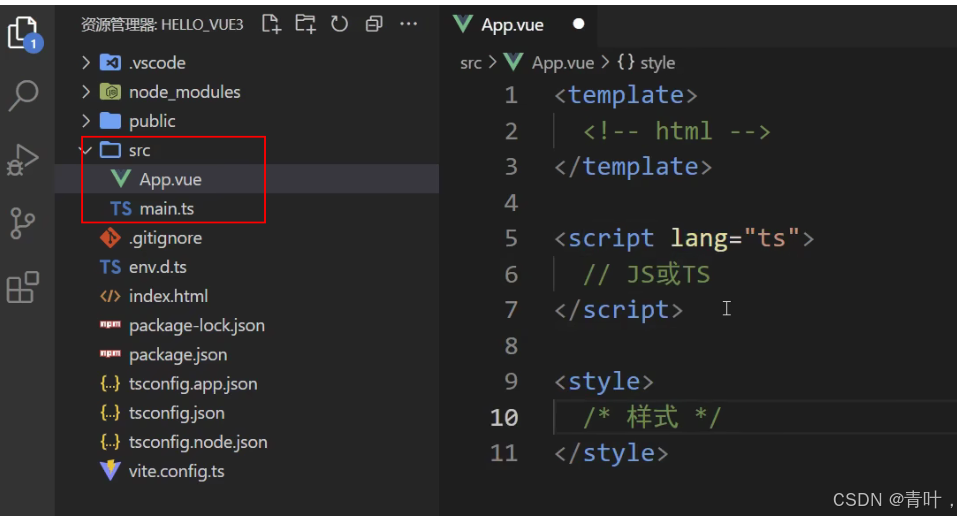The image size is (965, 518).
Task: Open tsconfig.json file
Action: click(x=177, y=413)
